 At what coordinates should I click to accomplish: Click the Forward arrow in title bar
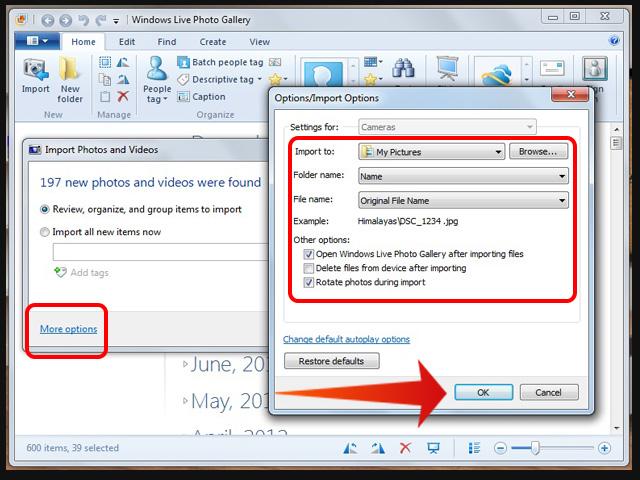tap(65, 20)
